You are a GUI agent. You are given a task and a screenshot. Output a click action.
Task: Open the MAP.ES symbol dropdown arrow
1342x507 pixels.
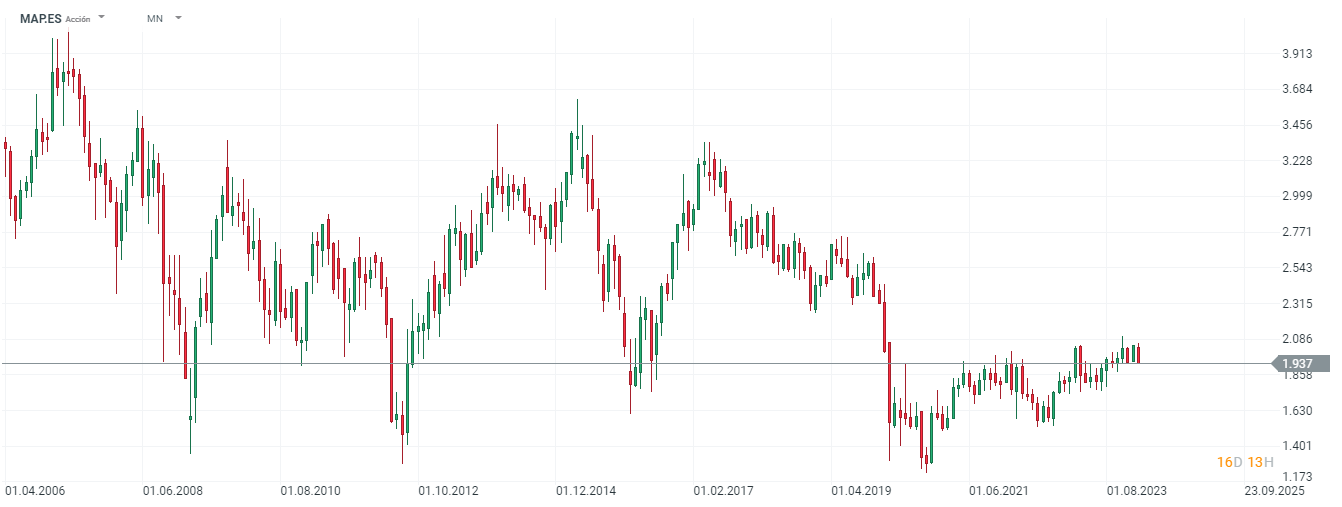(102, 18)
